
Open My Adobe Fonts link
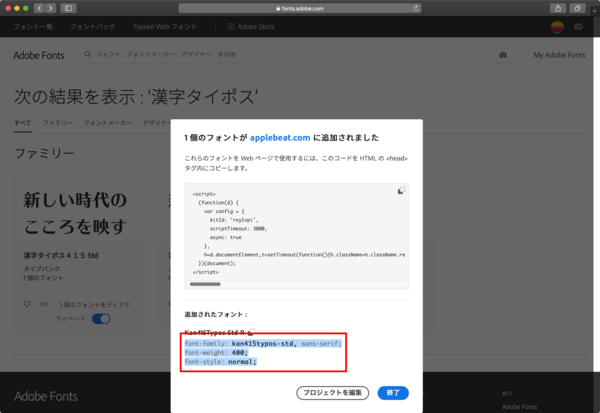[559, 55]
